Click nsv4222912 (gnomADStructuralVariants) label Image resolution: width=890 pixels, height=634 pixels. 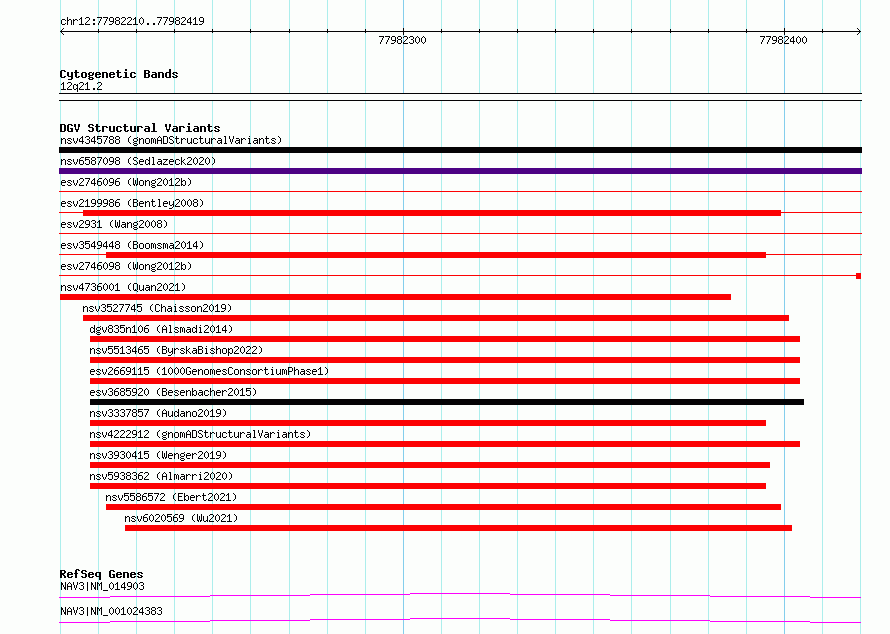pos(200,434)
